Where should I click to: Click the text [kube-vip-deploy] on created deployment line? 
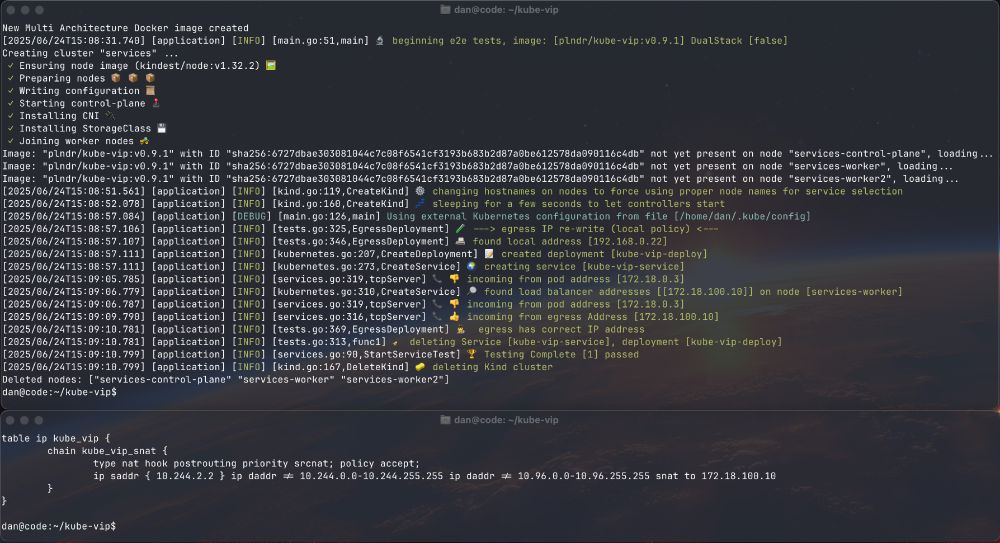(x=658, y=254)
